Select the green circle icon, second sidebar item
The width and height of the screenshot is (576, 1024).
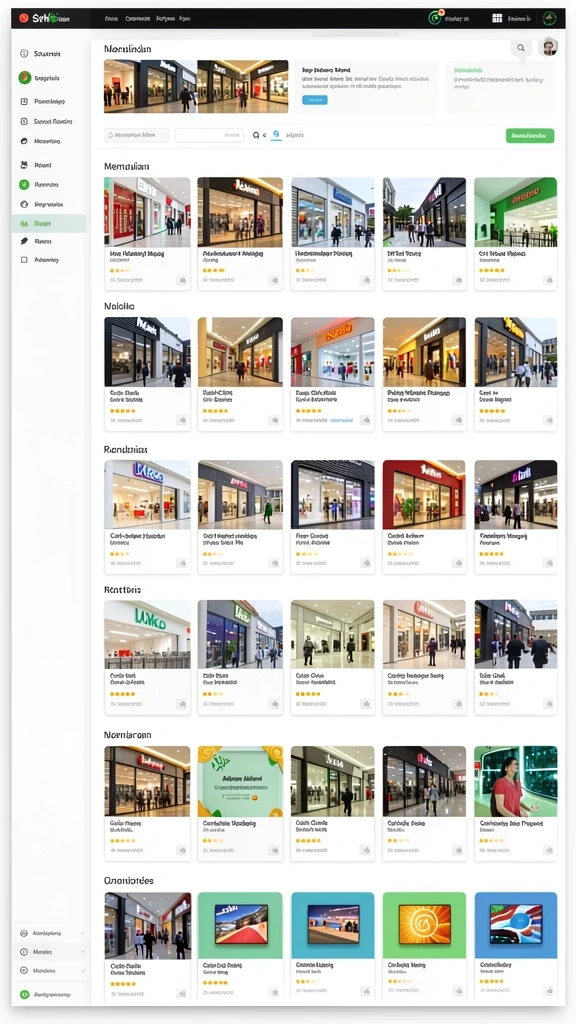coord(25,78)
